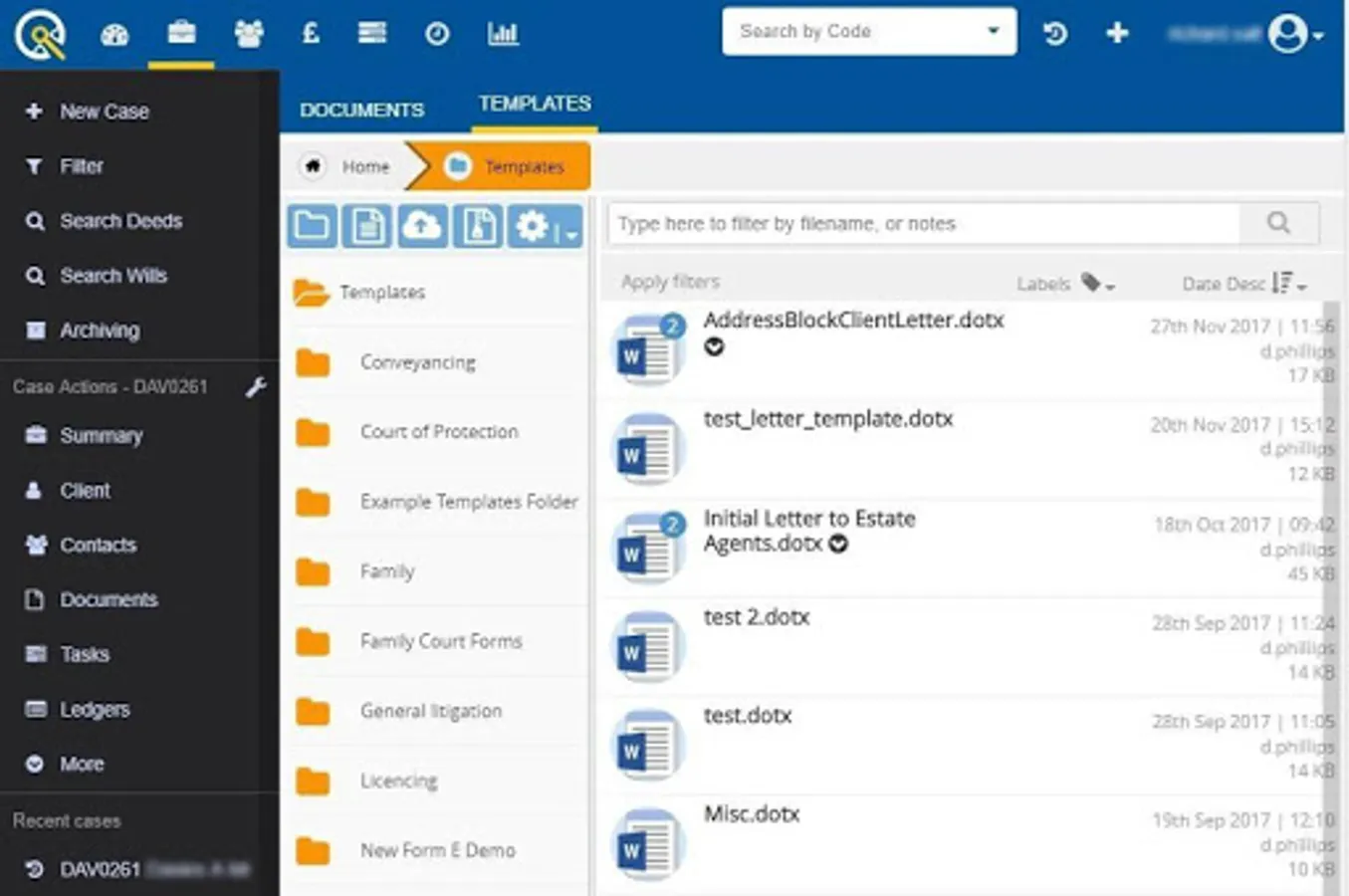The width and height of the screenshot is (1349, 896).
Task: Open the pound sterling accounts icon
Action: [x=311, y=34]
